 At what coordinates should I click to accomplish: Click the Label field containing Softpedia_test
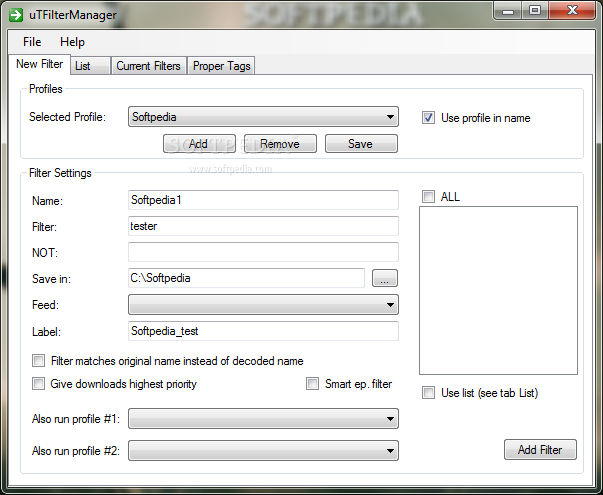(263, 331)
